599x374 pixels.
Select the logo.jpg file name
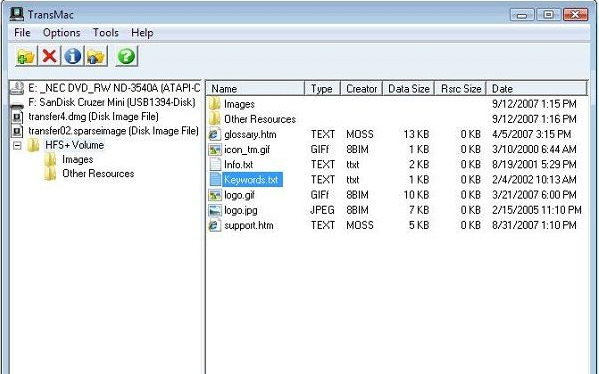(x=241, y=210)
